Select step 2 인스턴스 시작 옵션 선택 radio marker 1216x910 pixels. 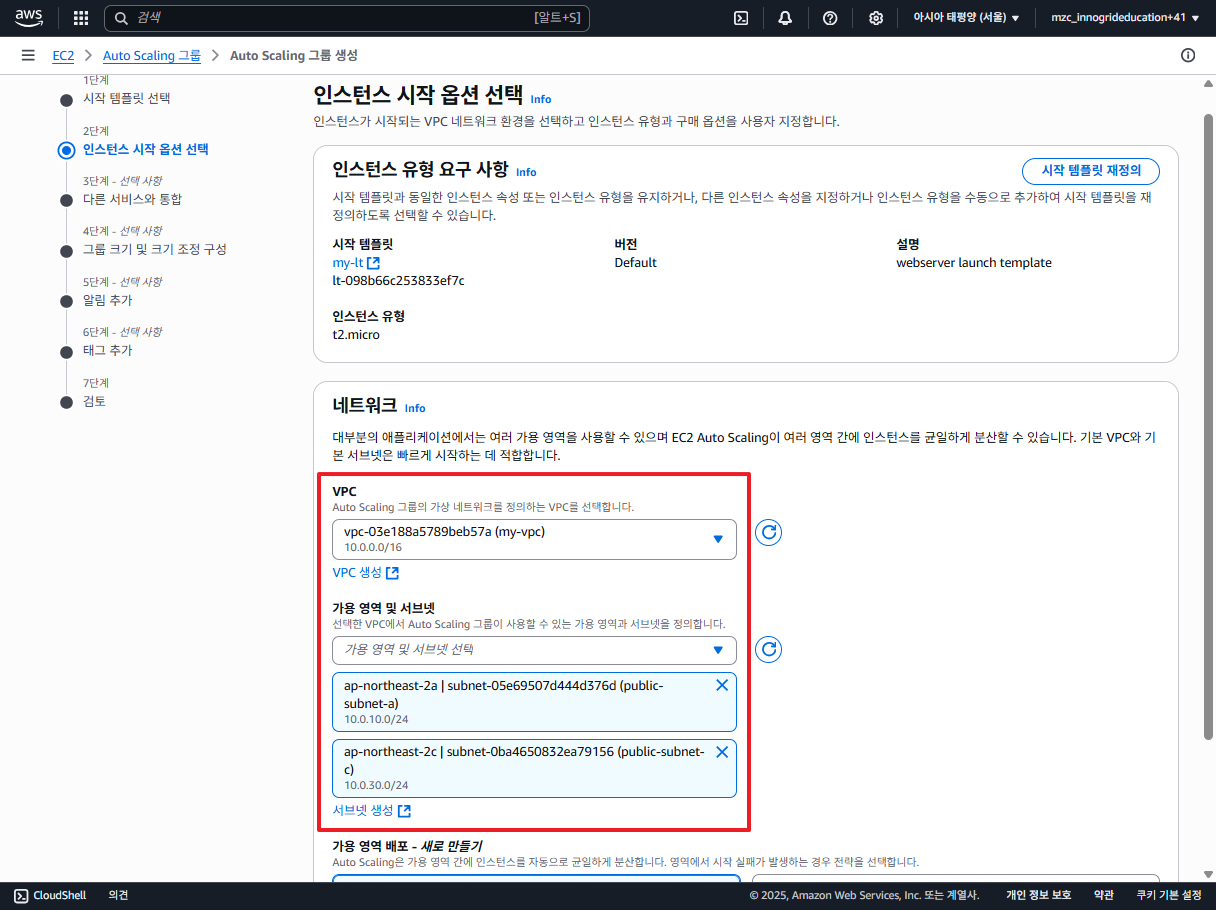coord(66,150)
